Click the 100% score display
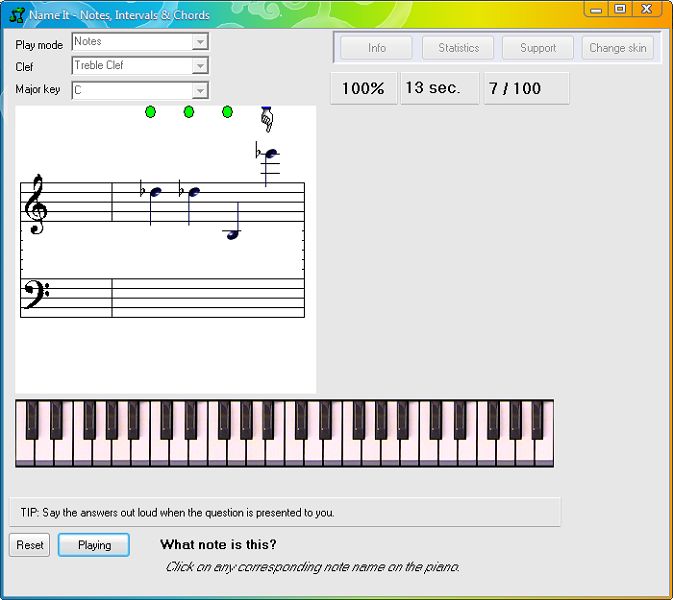Viewport: 673px width, 600px height. click(x=364, y=88)
